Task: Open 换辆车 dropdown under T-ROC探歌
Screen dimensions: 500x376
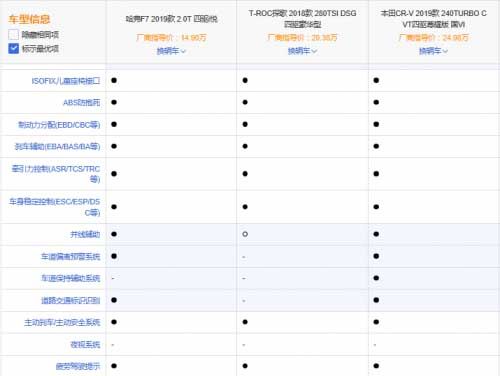Action: coord(302,51)
